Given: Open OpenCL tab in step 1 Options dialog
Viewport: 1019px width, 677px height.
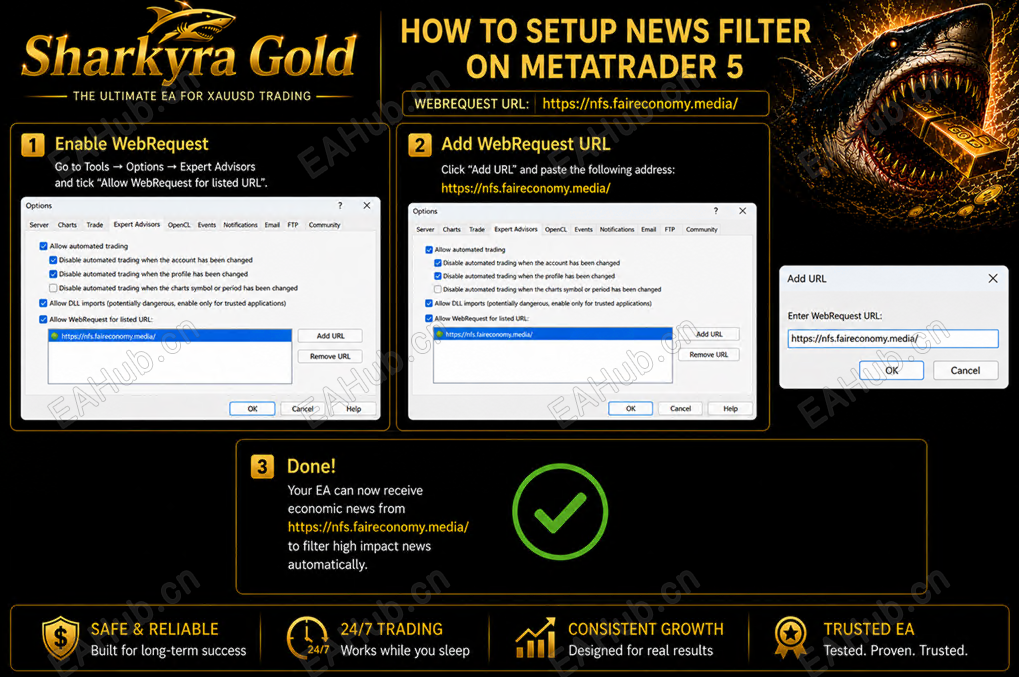Looking at the screenshot, I should tap(179, 225).
